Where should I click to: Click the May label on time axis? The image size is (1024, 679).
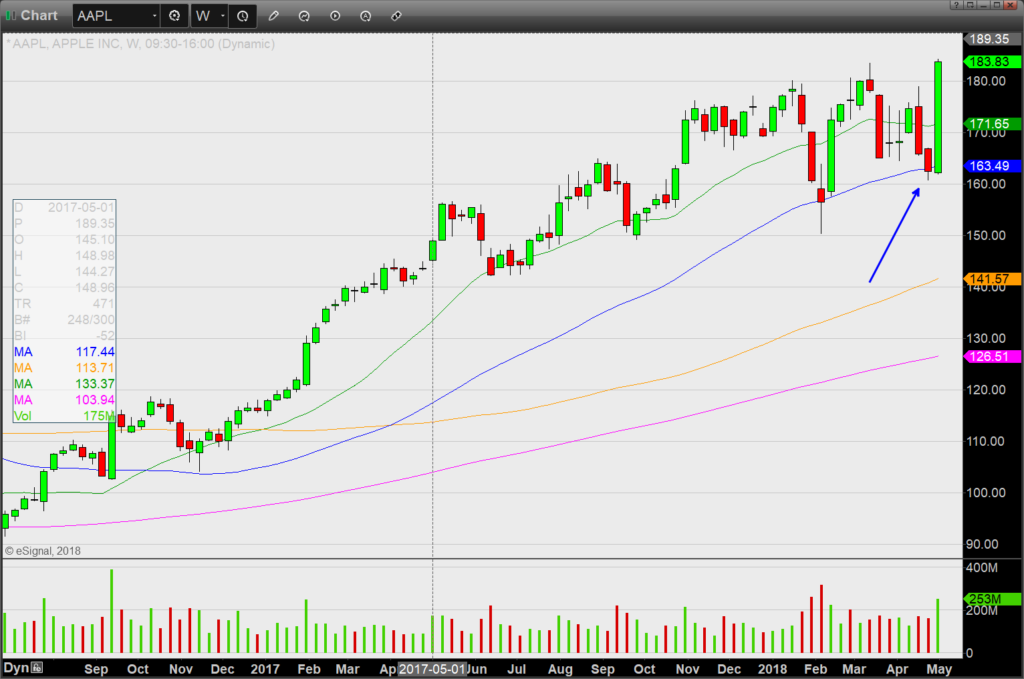[x=939, y=669]
